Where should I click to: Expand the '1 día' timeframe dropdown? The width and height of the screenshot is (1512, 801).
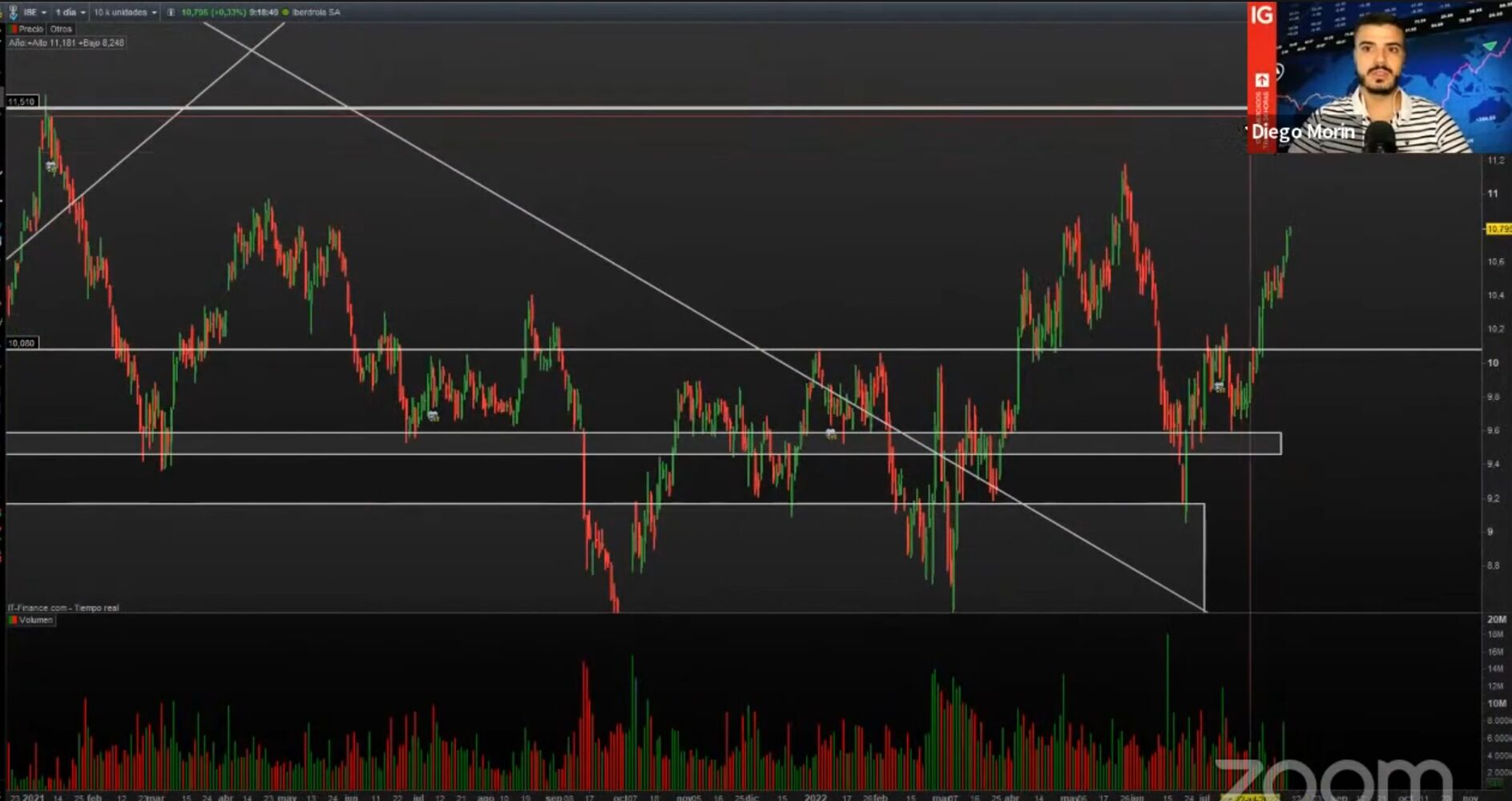pyautogui.click(x=71, y=12)
